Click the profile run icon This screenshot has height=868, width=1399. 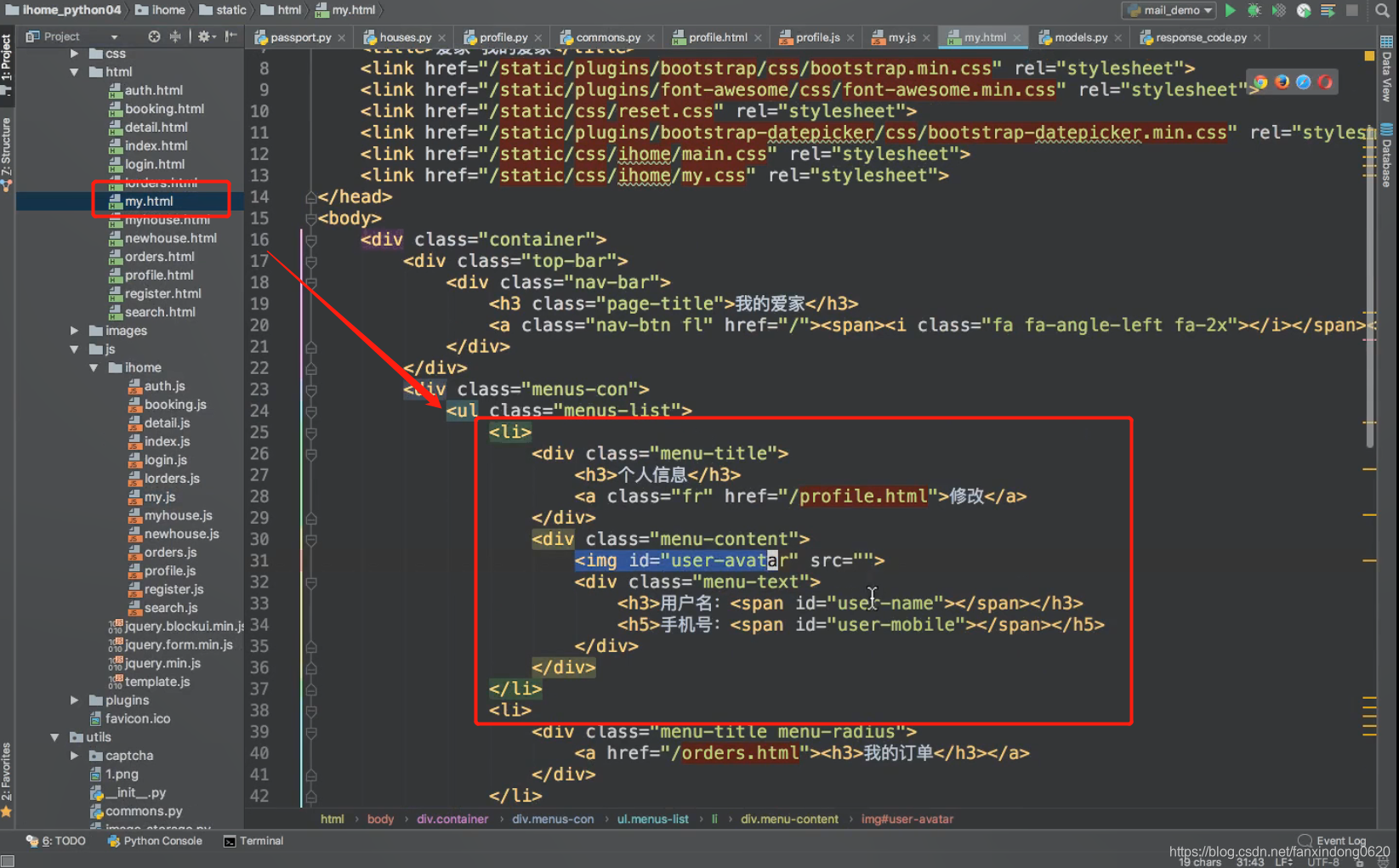tap(1303, 10)
